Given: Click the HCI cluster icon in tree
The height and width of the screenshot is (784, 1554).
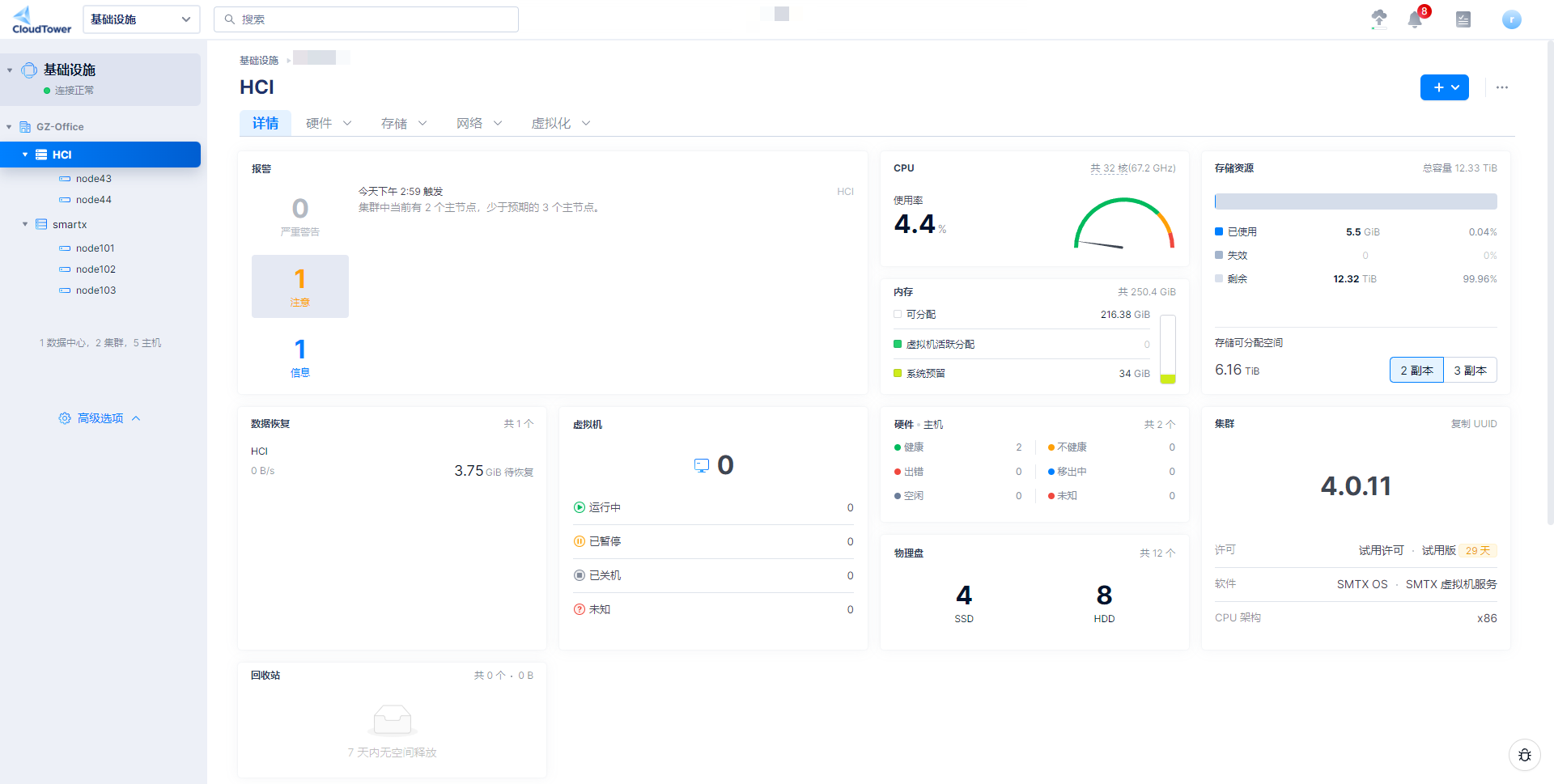Looking at the screenshot, I should pos(41,155).
